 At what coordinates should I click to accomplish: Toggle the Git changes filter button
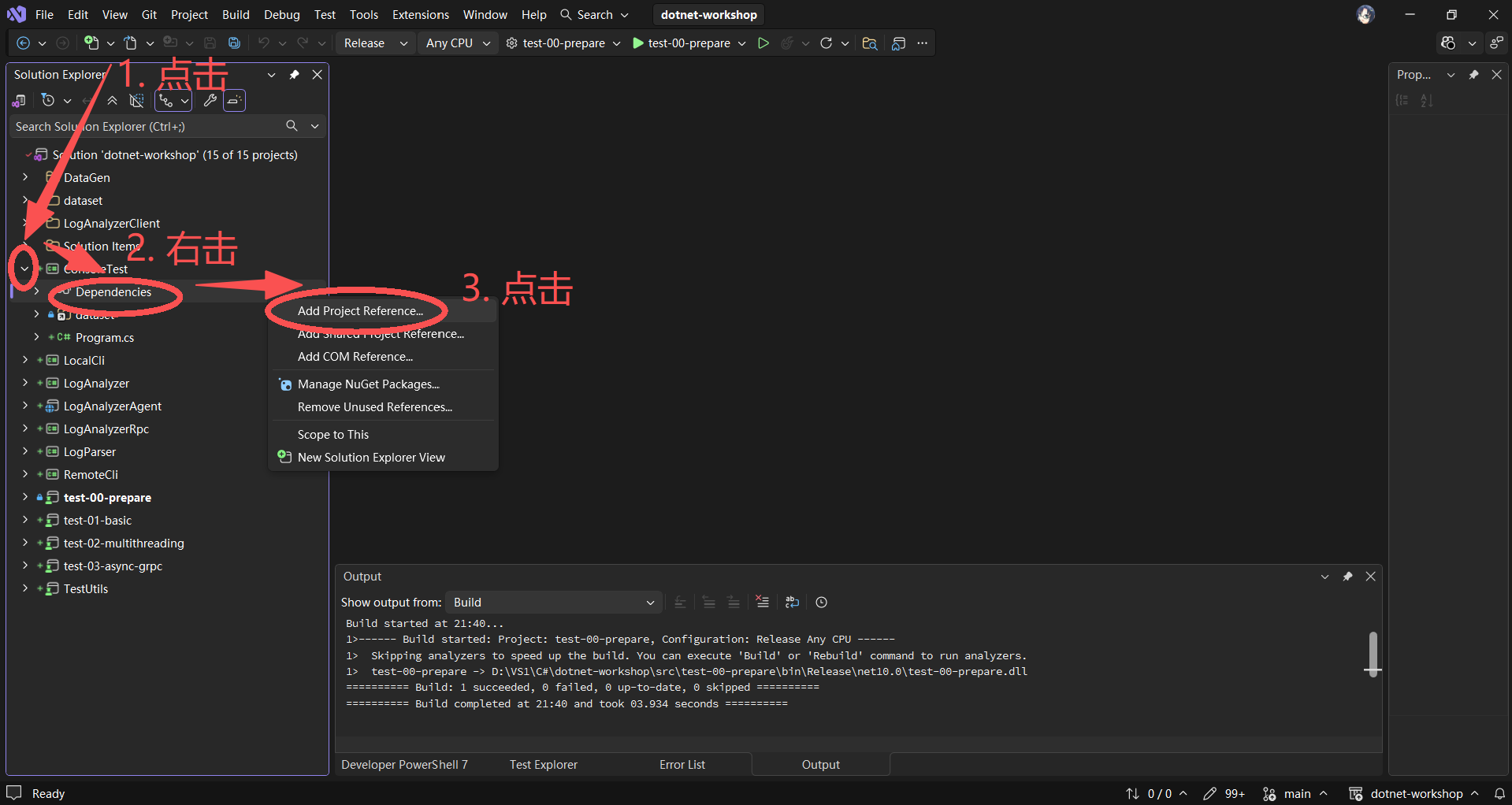click(x=165, y=101)
